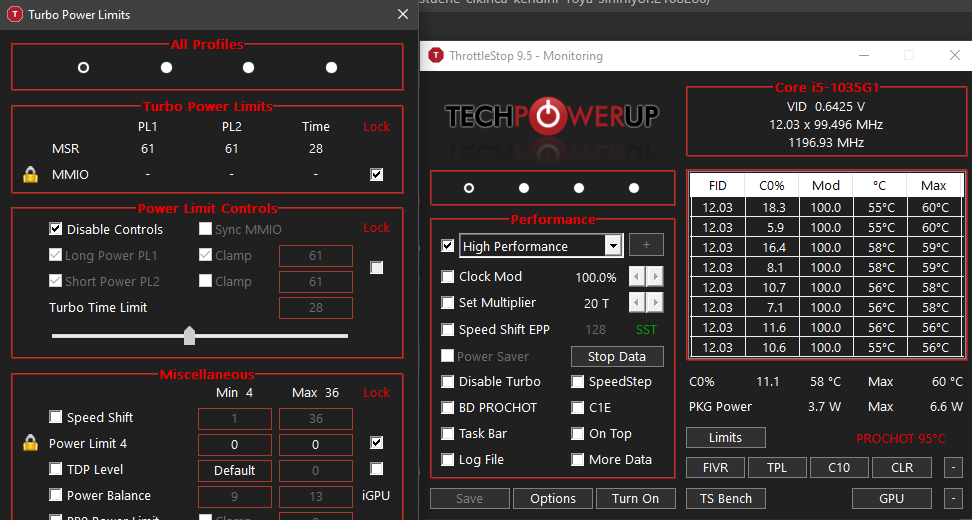The width and height of the screenshot is (972, 520).
Task: Toggle the TDP Level lock checkbox
Action: (x=376, y=469)
